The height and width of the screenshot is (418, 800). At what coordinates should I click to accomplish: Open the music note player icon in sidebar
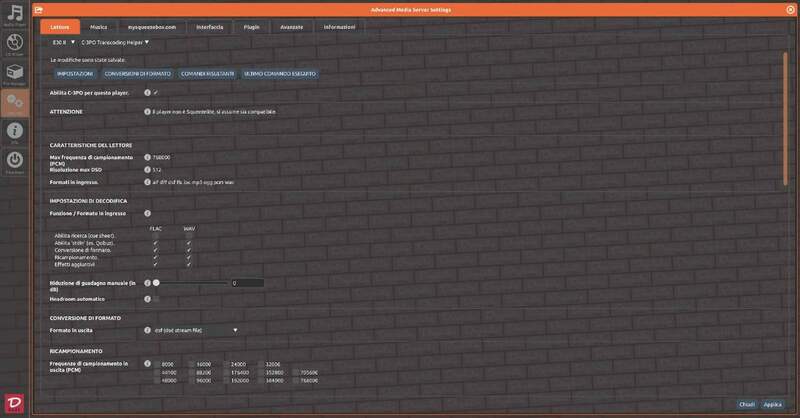click(15, 15)
